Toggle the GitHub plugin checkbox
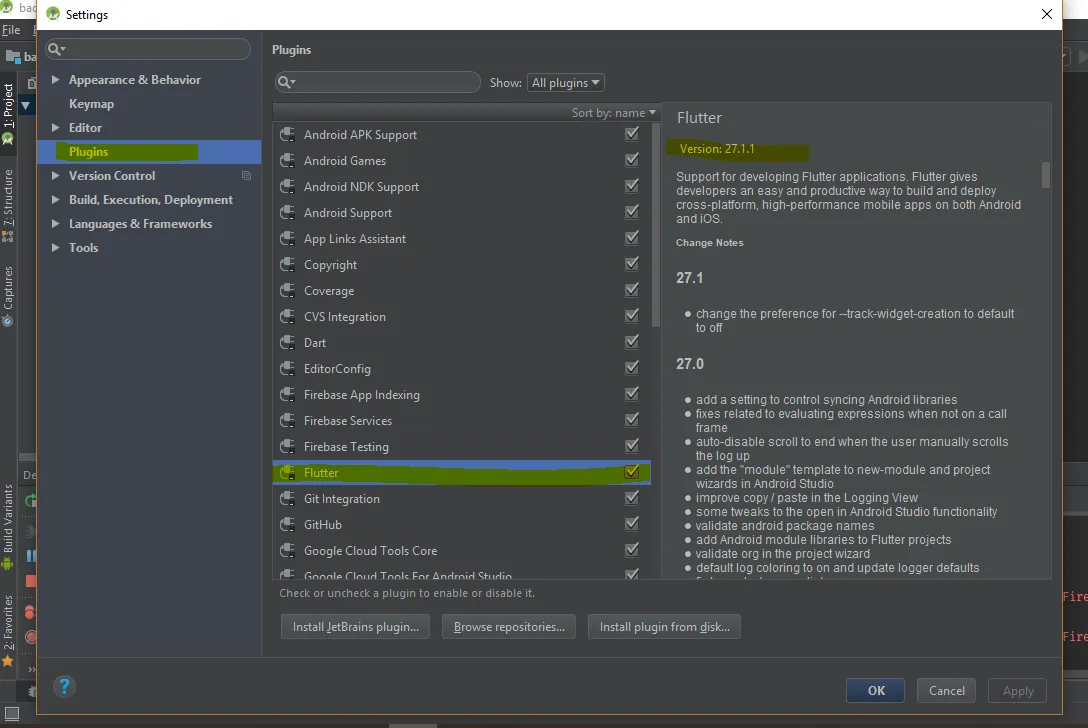Viewport: 1088px width, 728px height. [x=631, y=523]
